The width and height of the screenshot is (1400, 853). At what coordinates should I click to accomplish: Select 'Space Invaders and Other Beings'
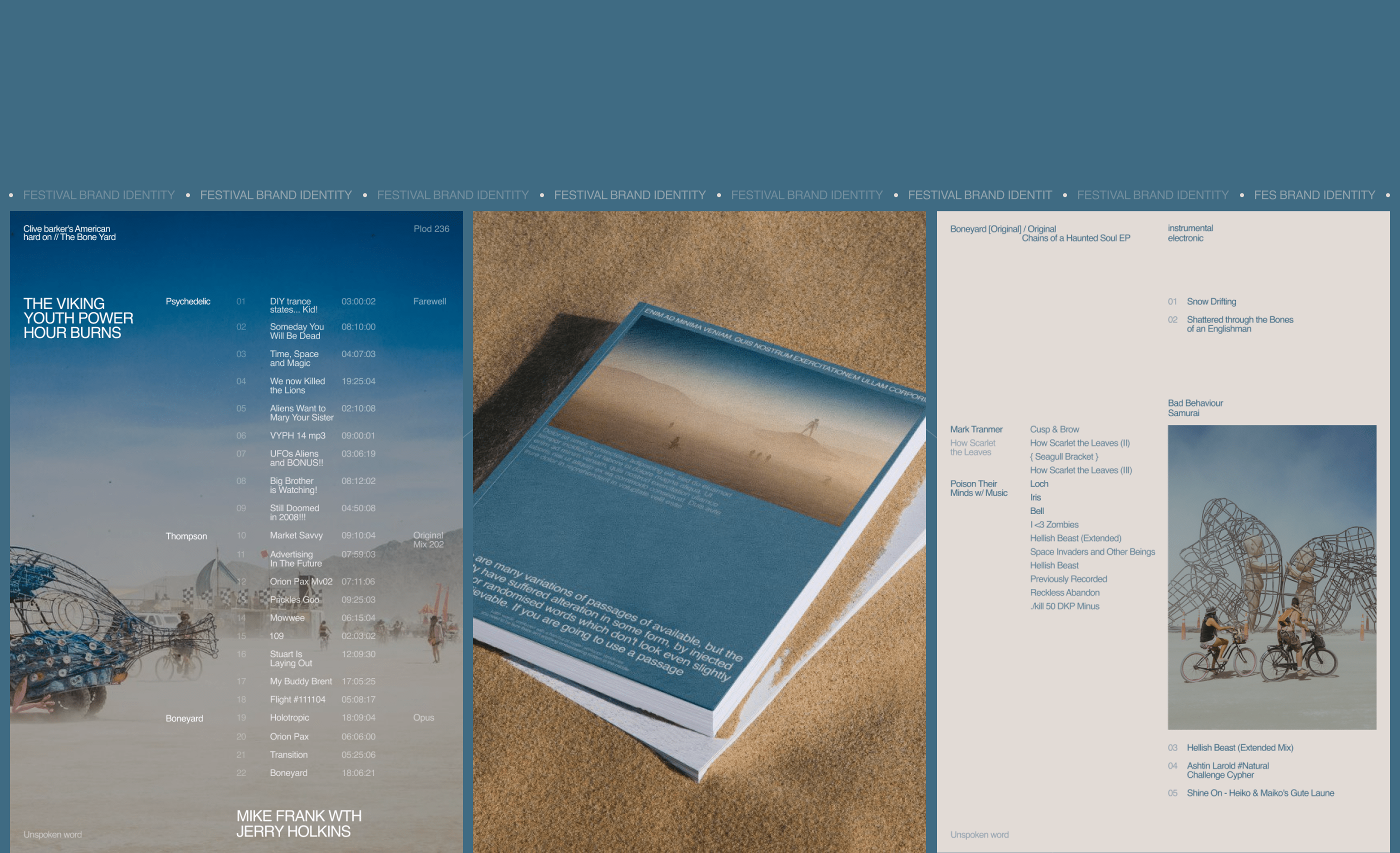1092,552
